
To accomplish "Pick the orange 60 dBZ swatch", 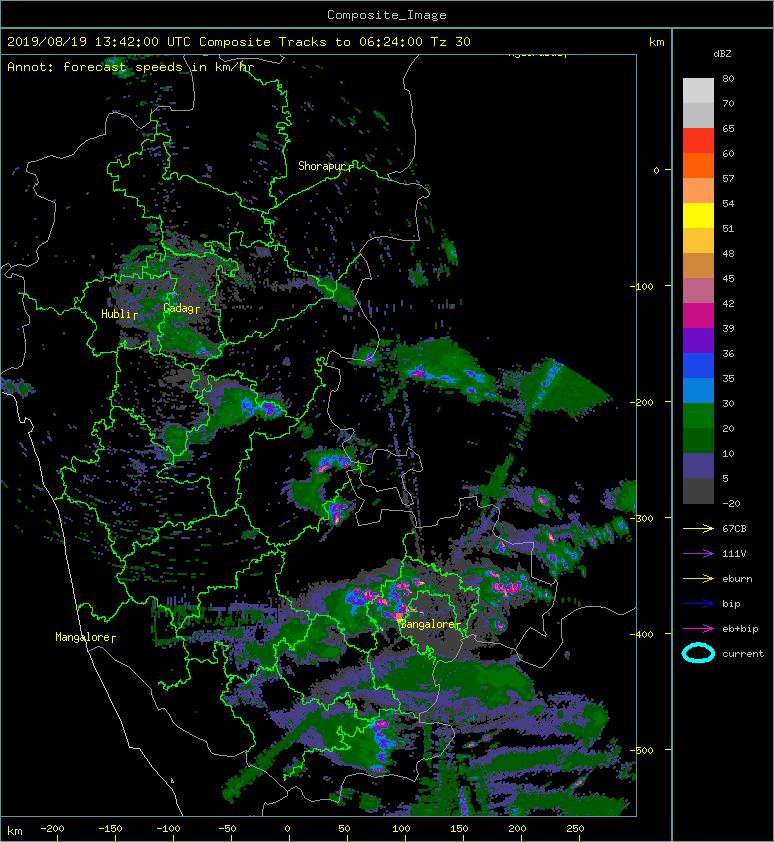I will [698, 165].
